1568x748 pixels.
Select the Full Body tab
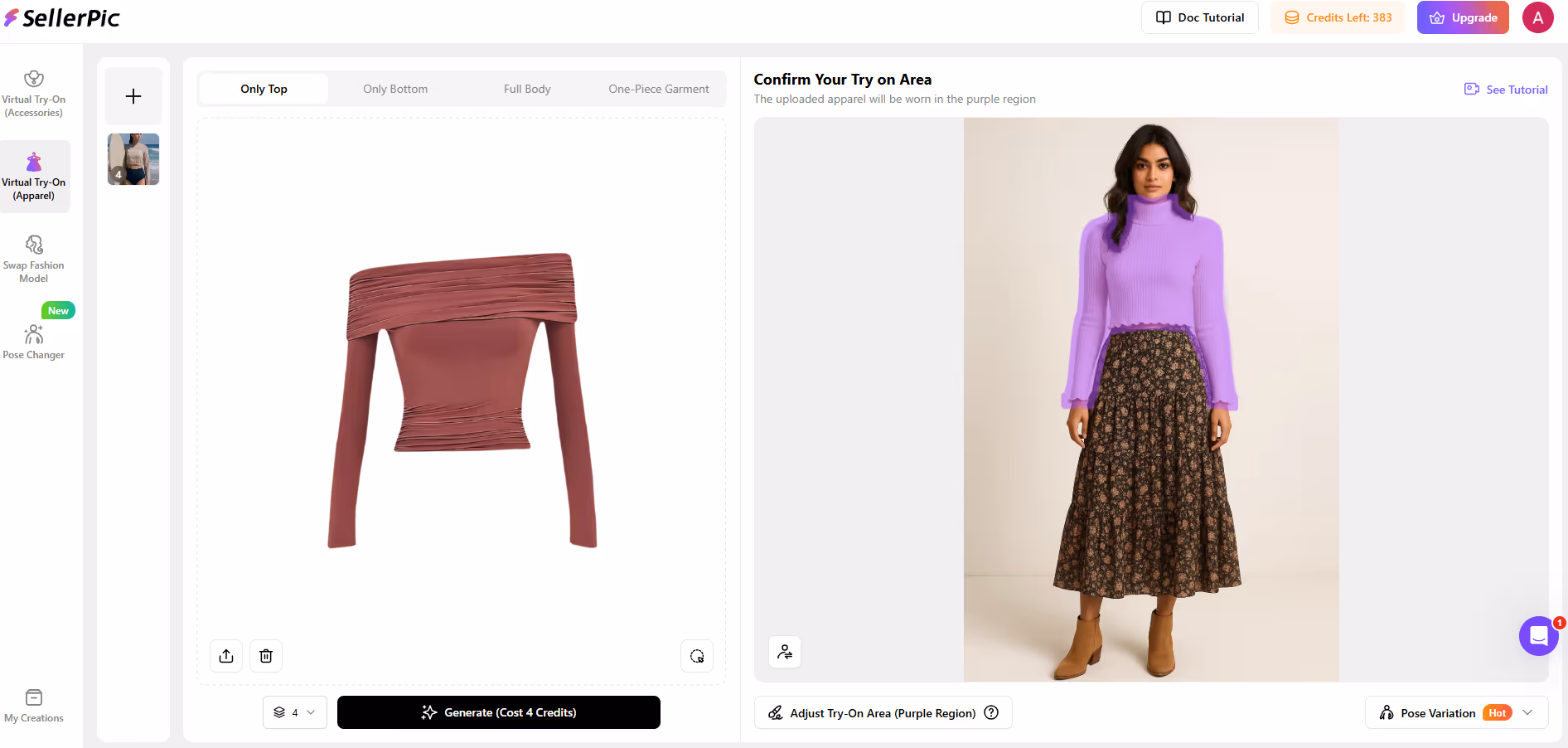pyautogui.click(x=527, y=89)
